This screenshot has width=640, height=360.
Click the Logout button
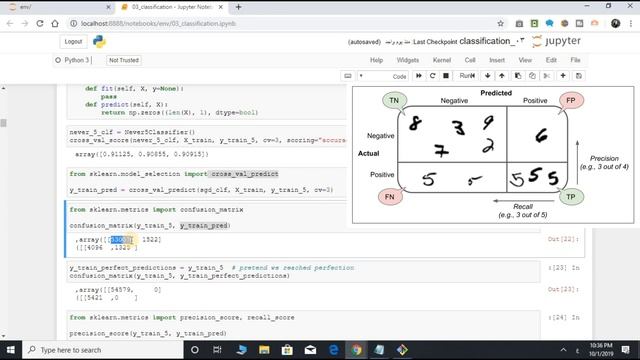pos(73,42)
